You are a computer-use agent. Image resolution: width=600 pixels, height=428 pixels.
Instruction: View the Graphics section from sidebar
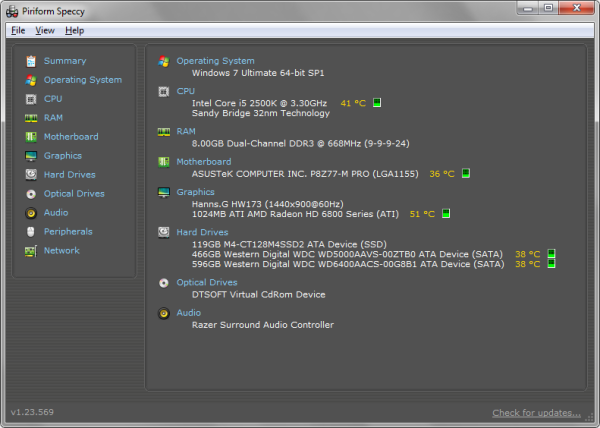pyautogui.click(x=63, y=156)
